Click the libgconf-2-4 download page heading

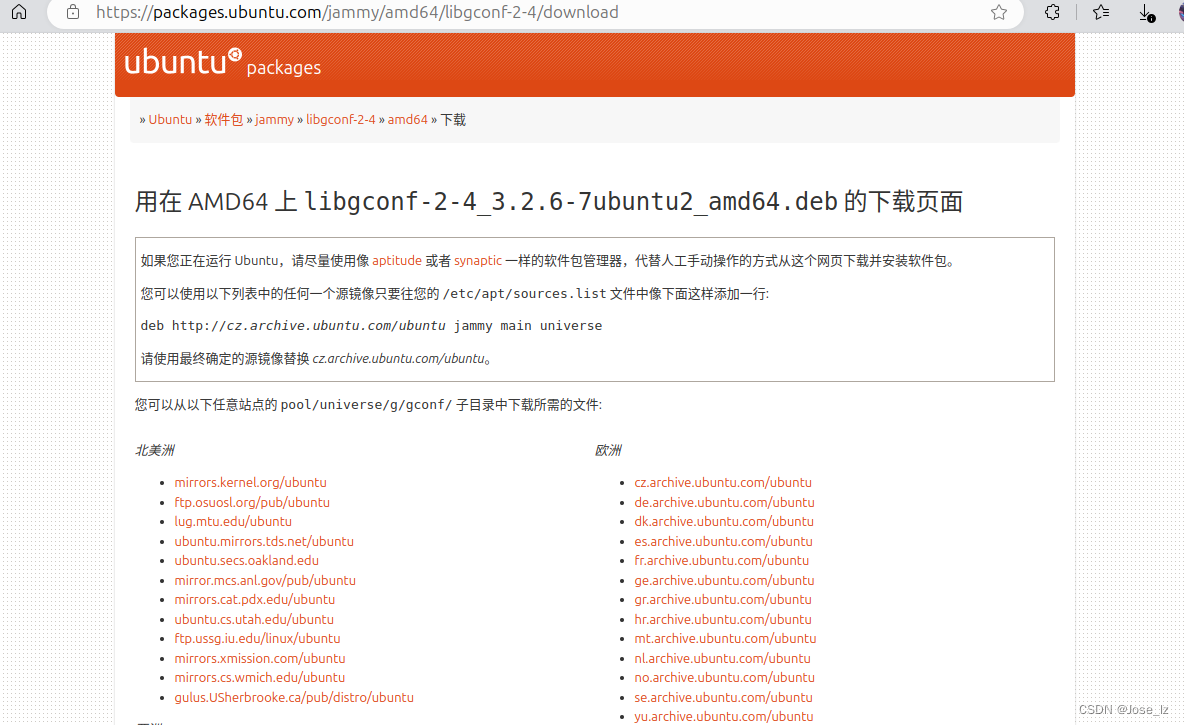pos(549,202)
